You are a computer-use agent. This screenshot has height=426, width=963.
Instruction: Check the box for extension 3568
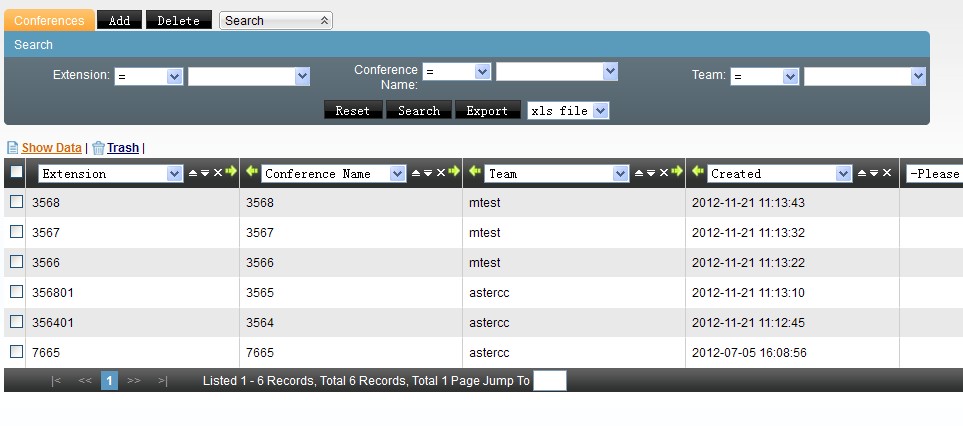point(16,202)
